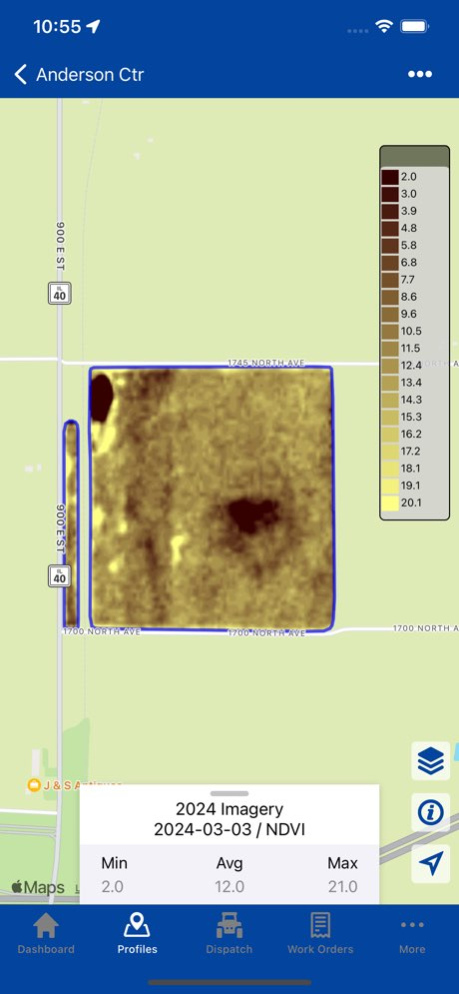
Task: Show the map info button
Action: 430,812
